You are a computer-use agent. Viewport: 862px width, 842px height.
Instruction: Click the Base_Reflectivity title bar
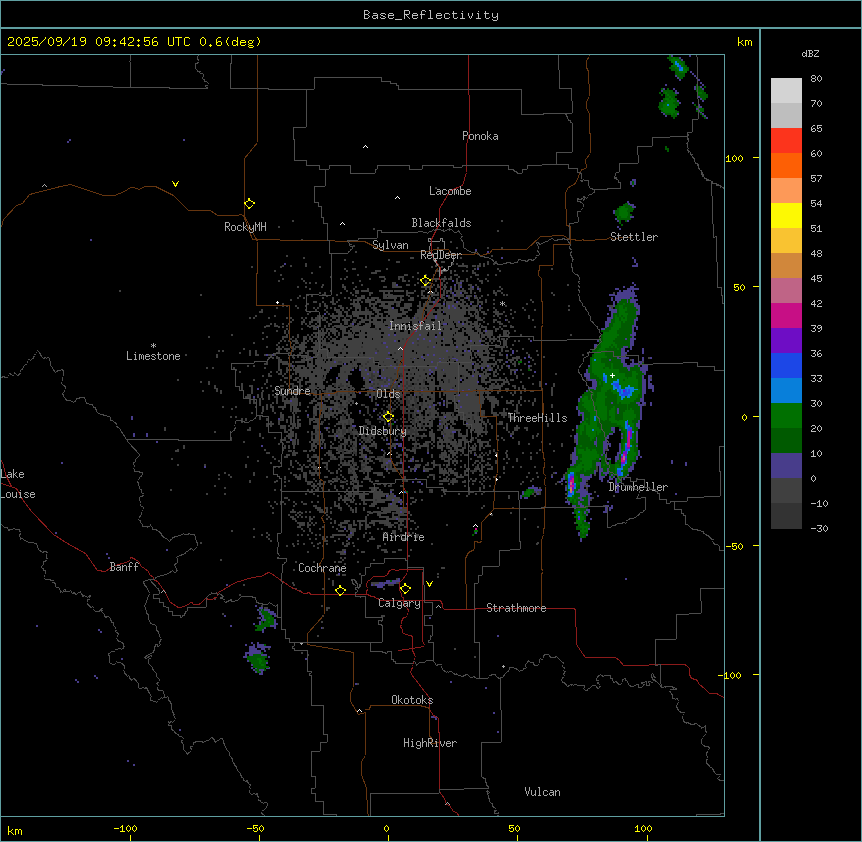[x=430, y=15]
